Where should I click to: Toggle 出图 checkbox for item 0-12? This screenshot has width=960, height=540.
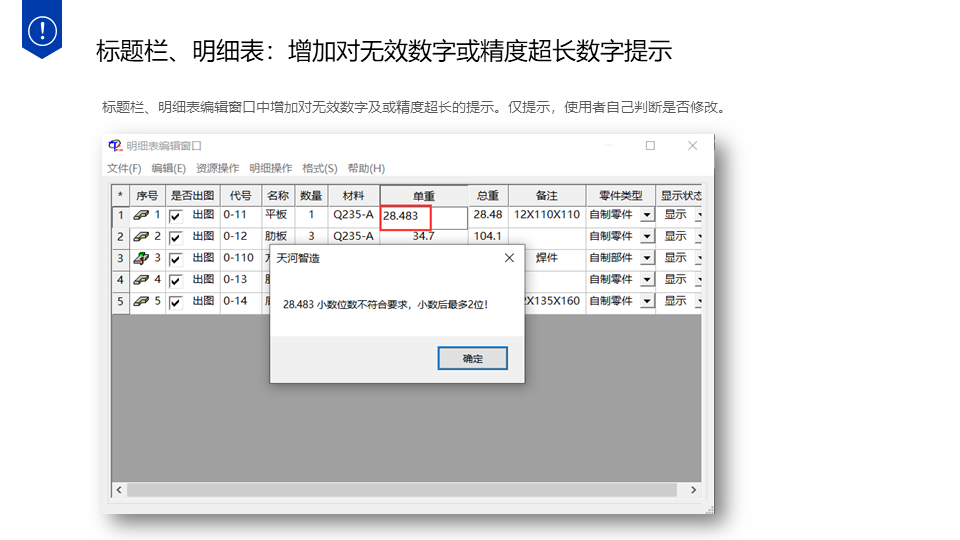pos(176,238)
